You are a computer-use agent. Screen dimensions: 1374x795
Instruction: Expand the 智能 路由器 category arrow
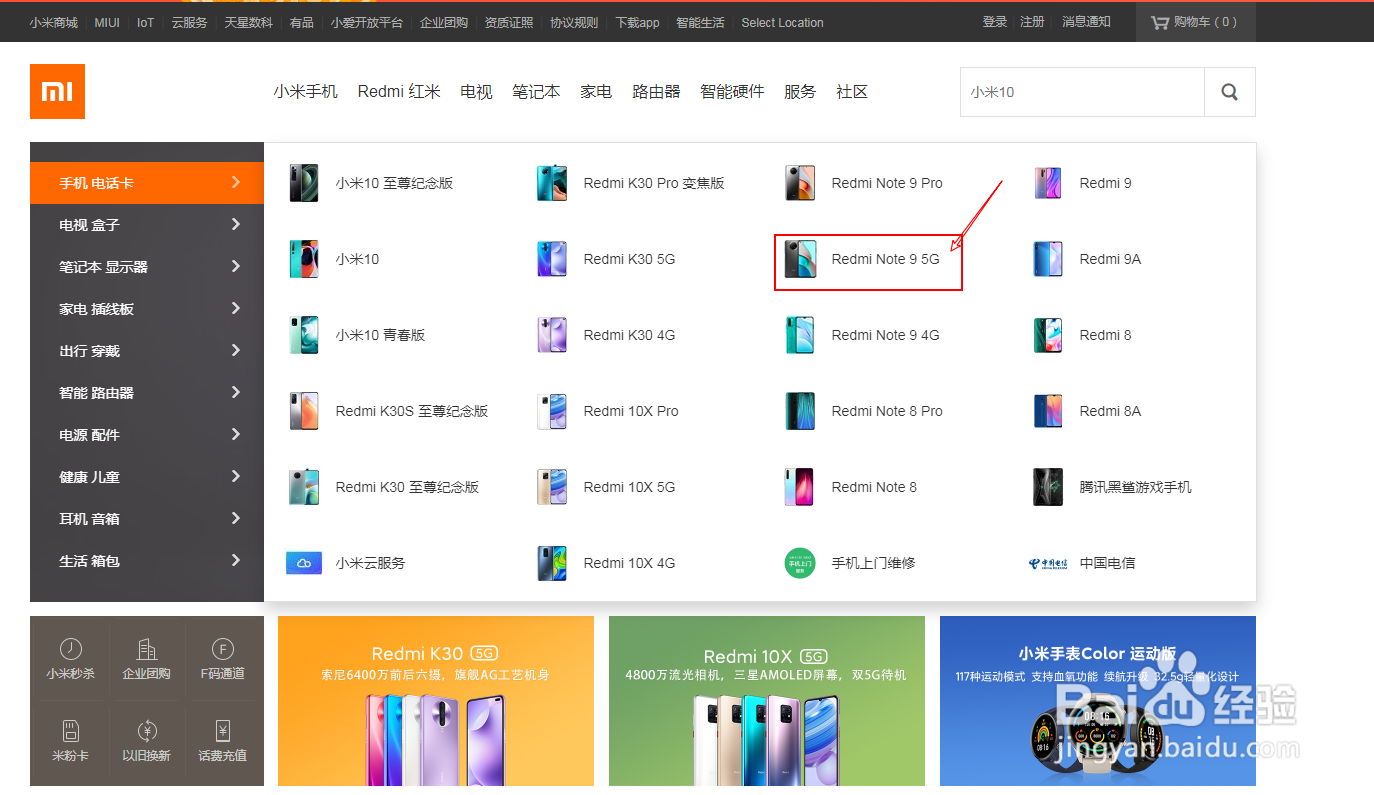pos(236,392)
